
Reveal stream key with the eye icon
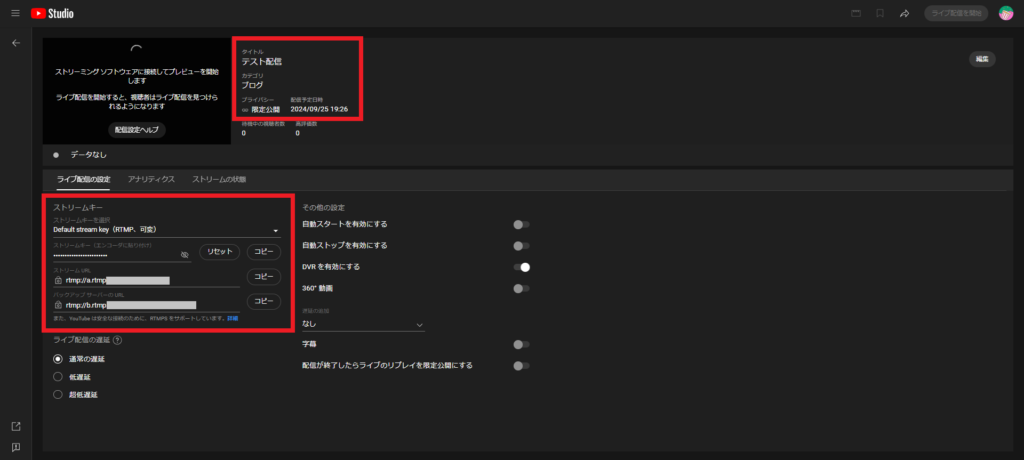pyautogui.click(x=184, y=255)
